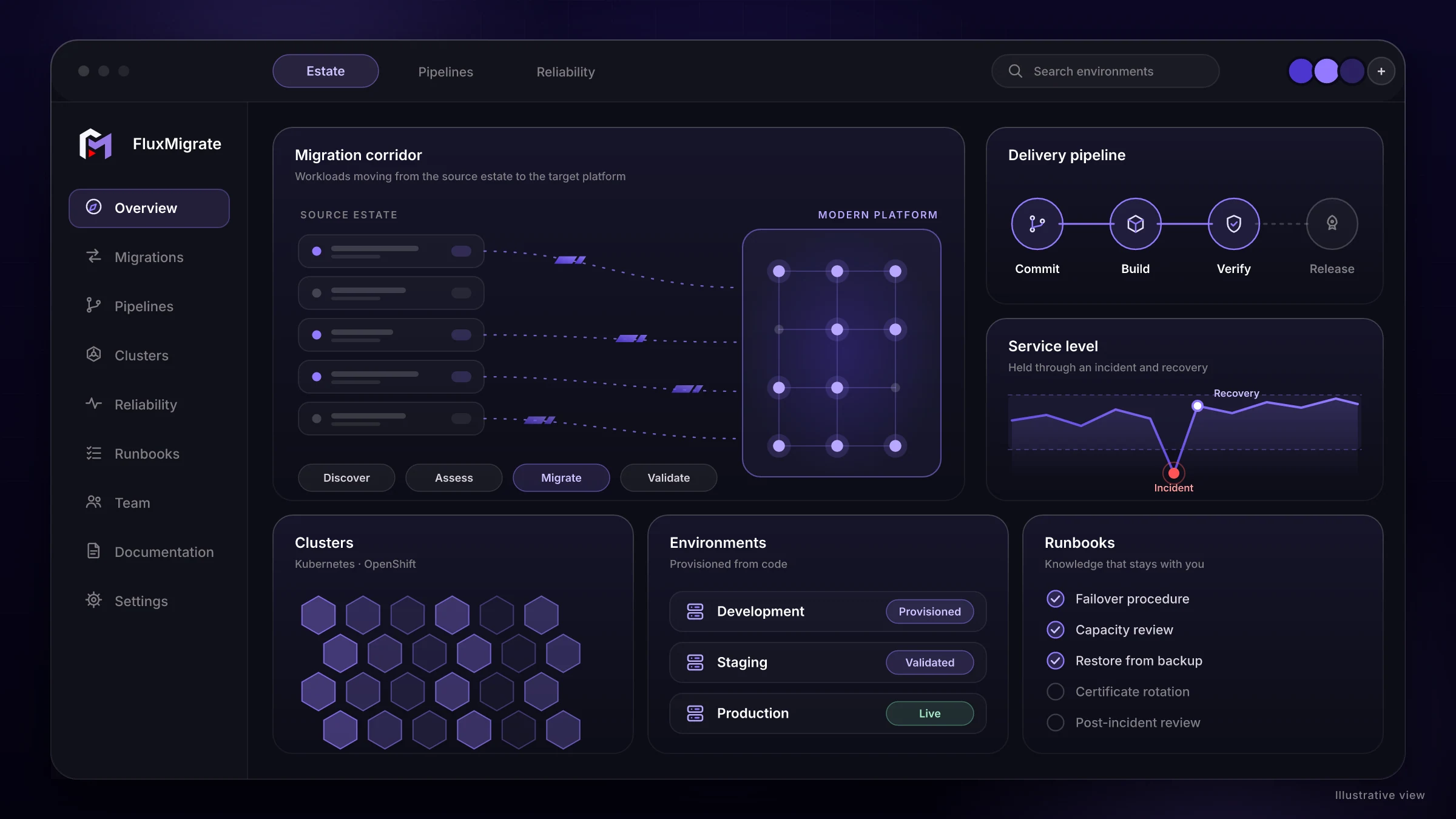Check the Post-incident review runbook

click(1056, 723)
